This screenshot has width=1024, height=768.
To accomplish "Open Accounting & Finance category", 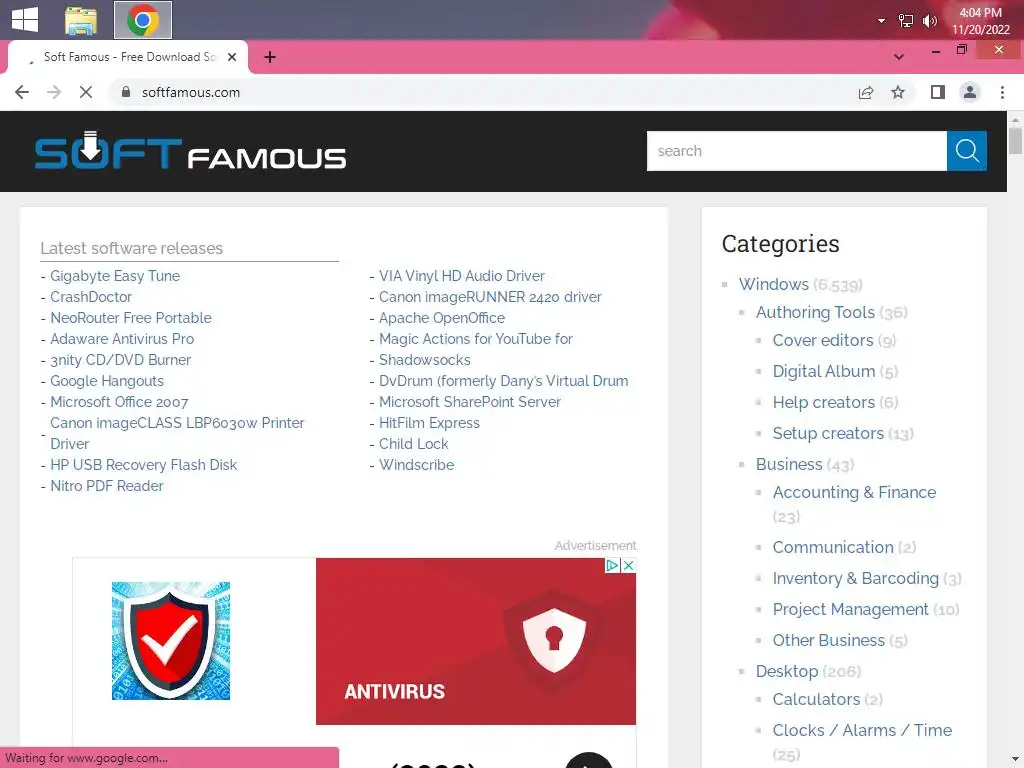I will (854, 492).
